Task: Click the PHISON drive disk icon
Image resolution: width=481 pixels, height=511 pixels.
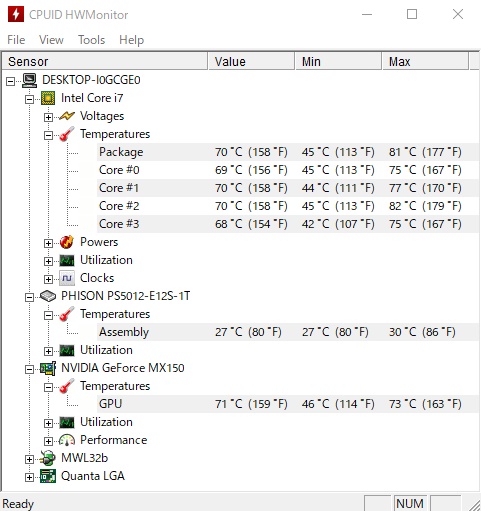Action: point(48,296)
